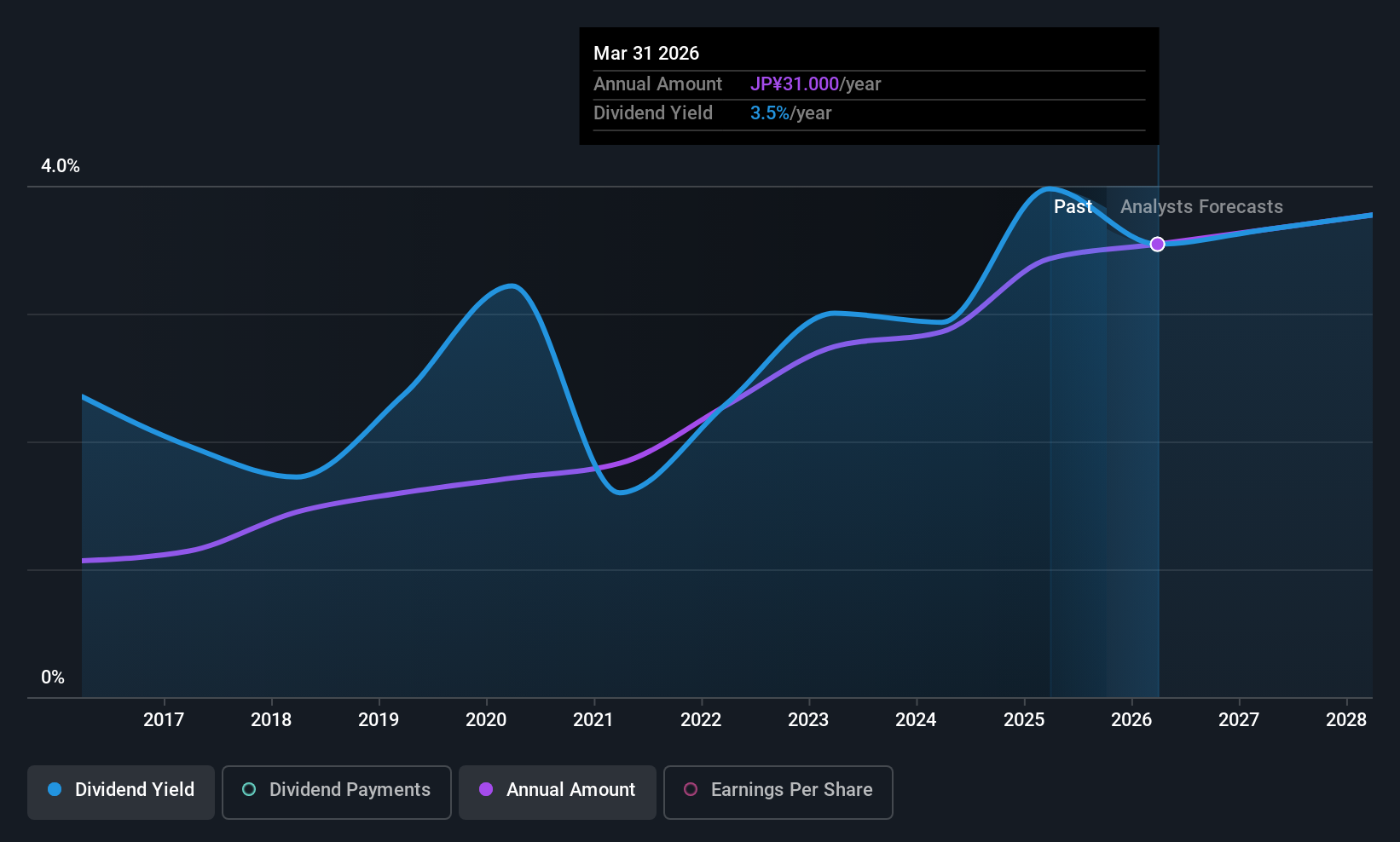Show the Earnings Per Share series label

click(x=791, y=790)
